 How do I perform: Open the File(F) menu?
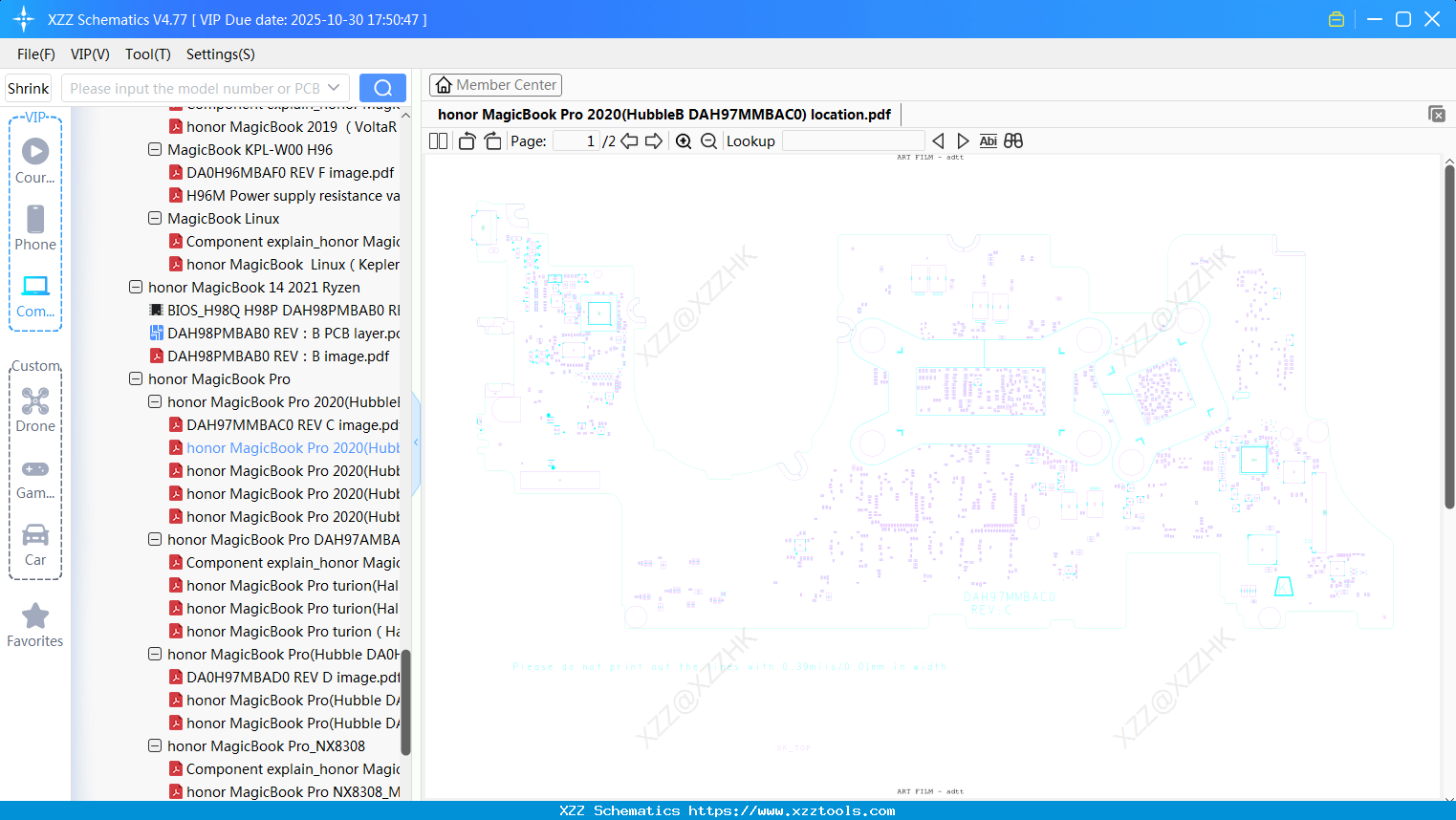click(x=36, y=54)
